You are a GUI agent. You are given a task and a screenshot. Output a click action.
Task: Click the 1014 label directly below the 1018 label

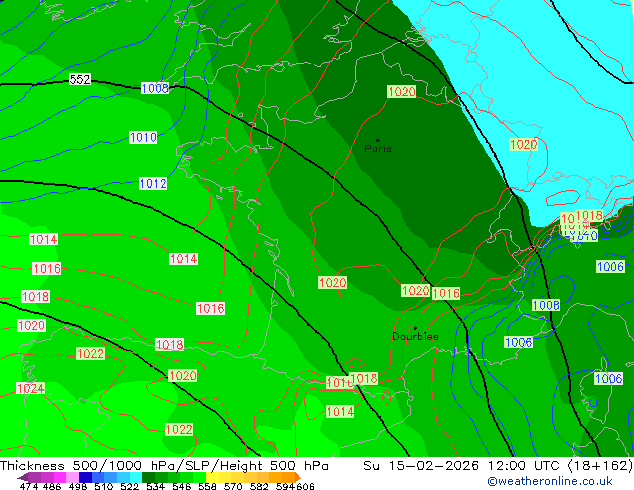[x=340, y=412]
